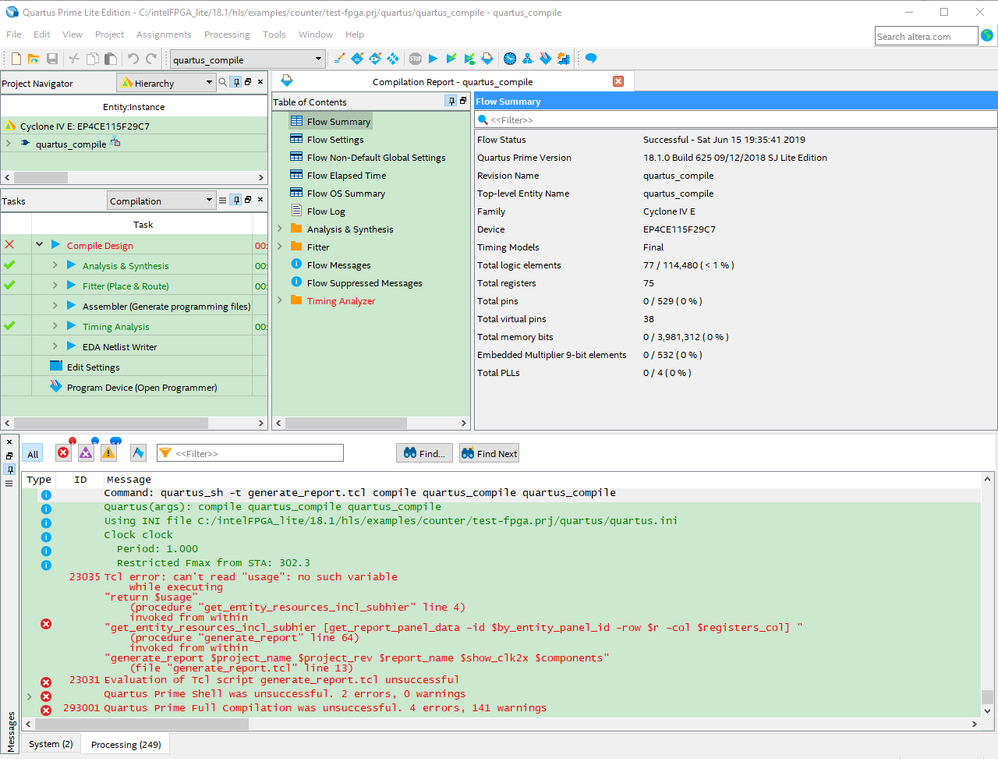
Task: Close the Compilation Report tab
Action: pos(618,81)
